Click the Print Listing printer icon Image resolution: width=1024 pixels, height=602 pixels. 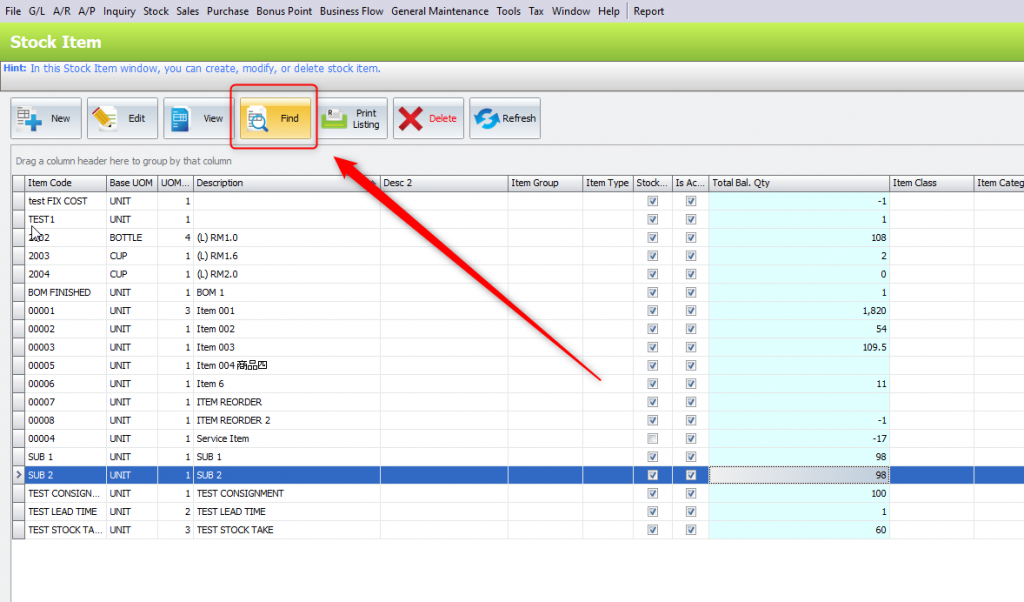click(x=334, y=119)
